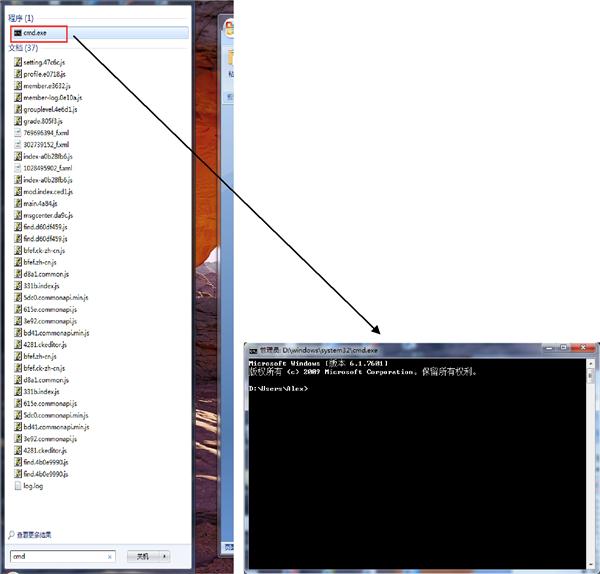600x574 pixels.
Task: Maximize the cmd.exe window
Action: [563, 348]
